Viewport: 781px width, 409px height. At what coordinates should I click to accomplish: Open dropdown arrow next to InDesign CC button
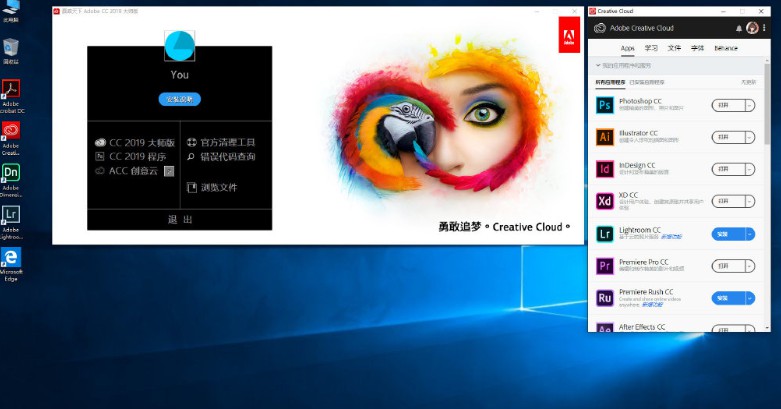750,169
